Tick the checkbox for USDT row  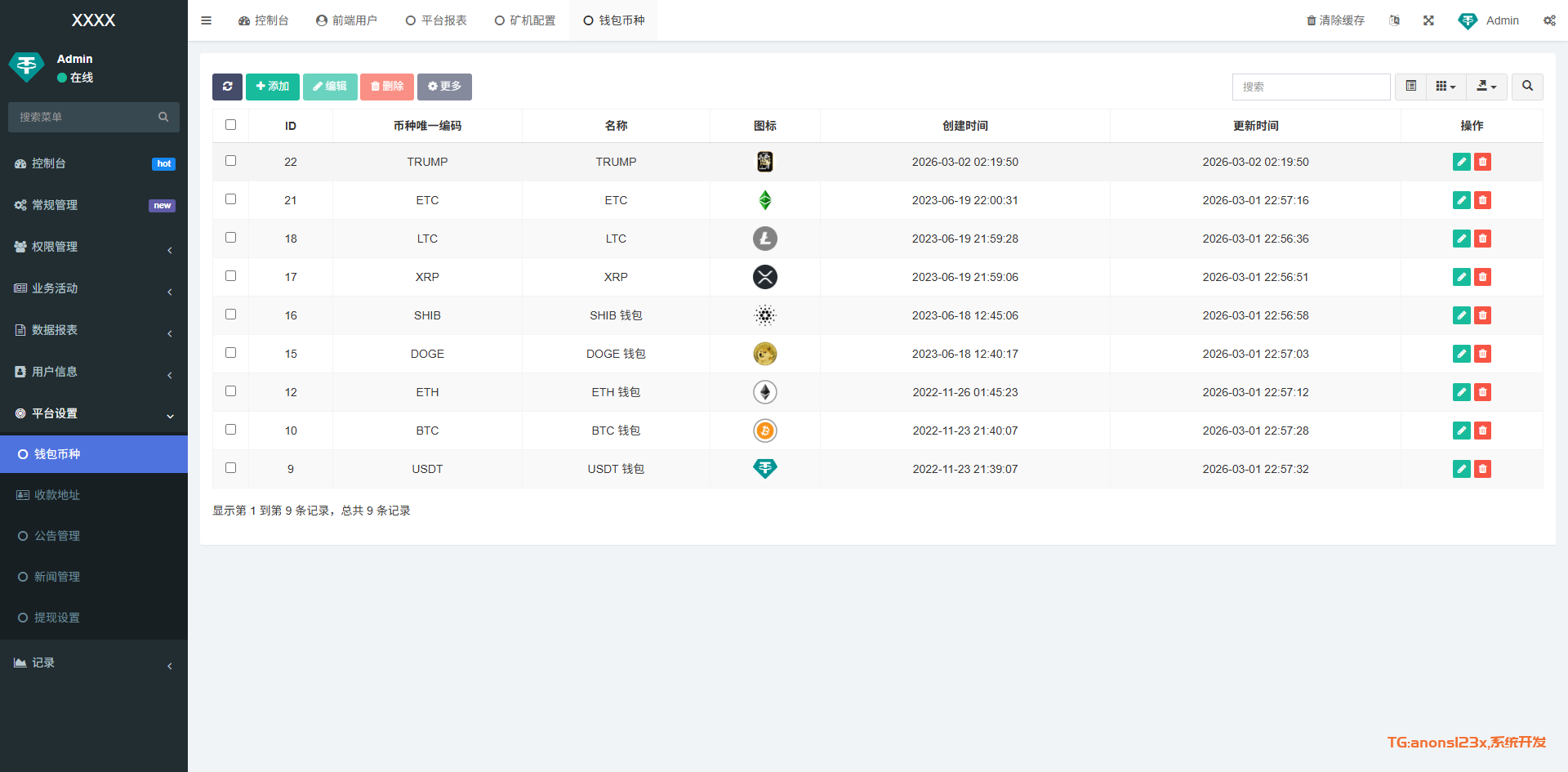[x=230, y=468]
